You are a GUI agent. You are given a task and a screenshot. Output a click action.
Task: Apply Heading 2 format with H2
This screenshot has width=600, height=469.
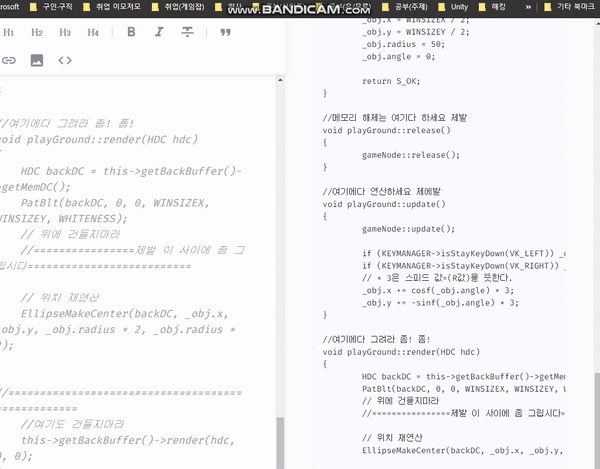tap(37, 33)
